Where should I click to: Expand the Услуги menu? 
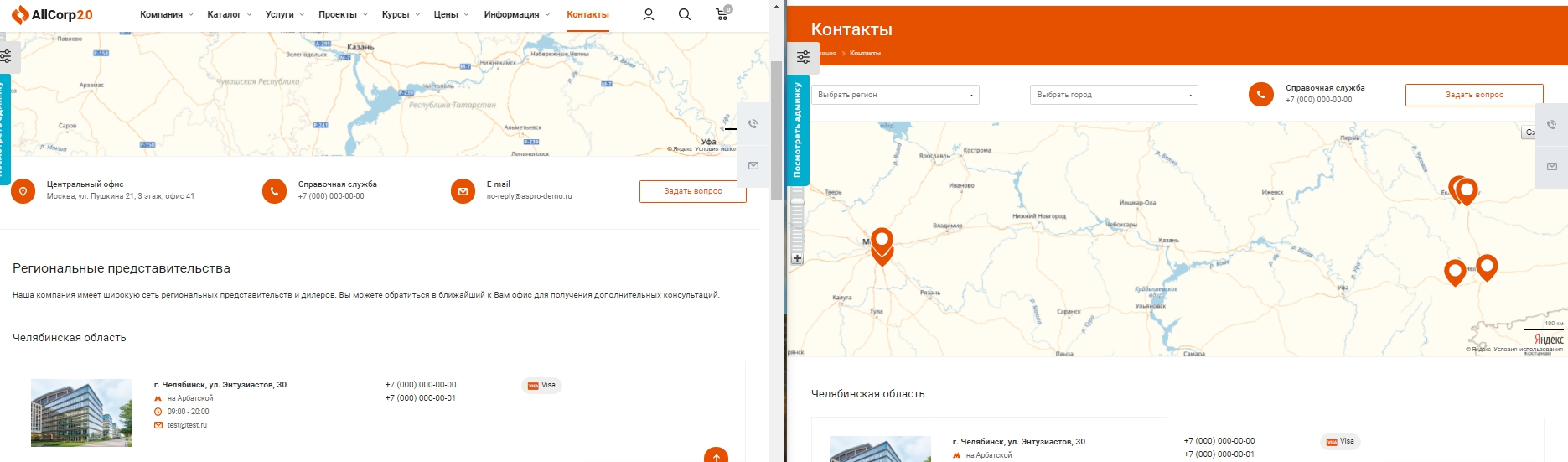[x=284, y=14]
